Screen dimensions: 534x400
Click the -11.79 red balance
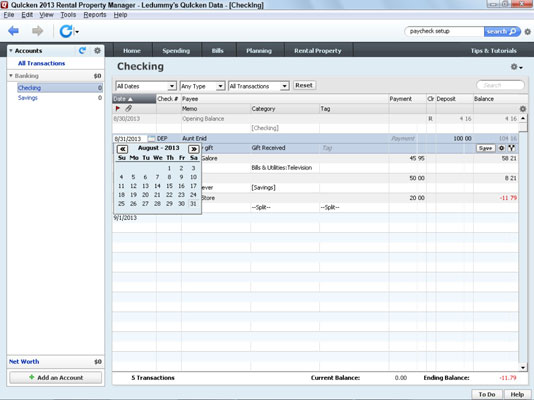[508, 198]
